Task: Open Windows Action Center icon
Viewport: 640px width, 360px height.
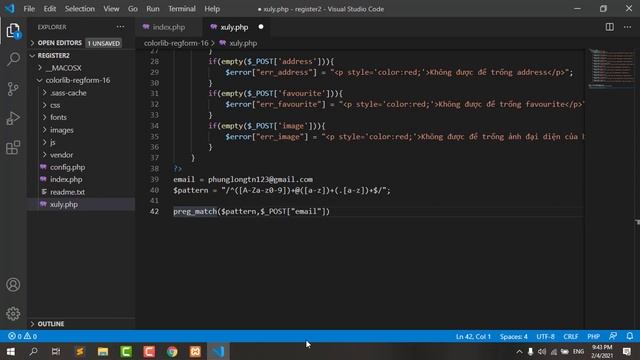Action: 627,351
